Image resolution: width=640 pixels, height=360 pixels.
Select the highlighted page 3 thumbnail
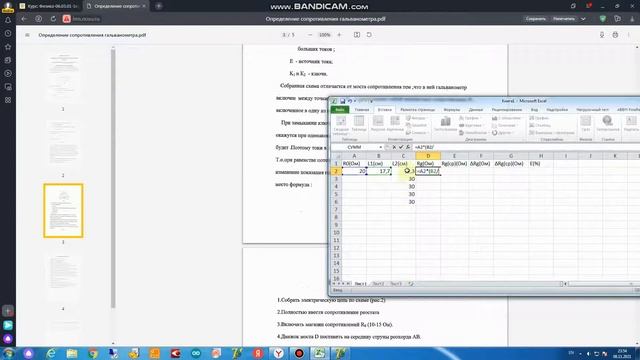point(63,211)
